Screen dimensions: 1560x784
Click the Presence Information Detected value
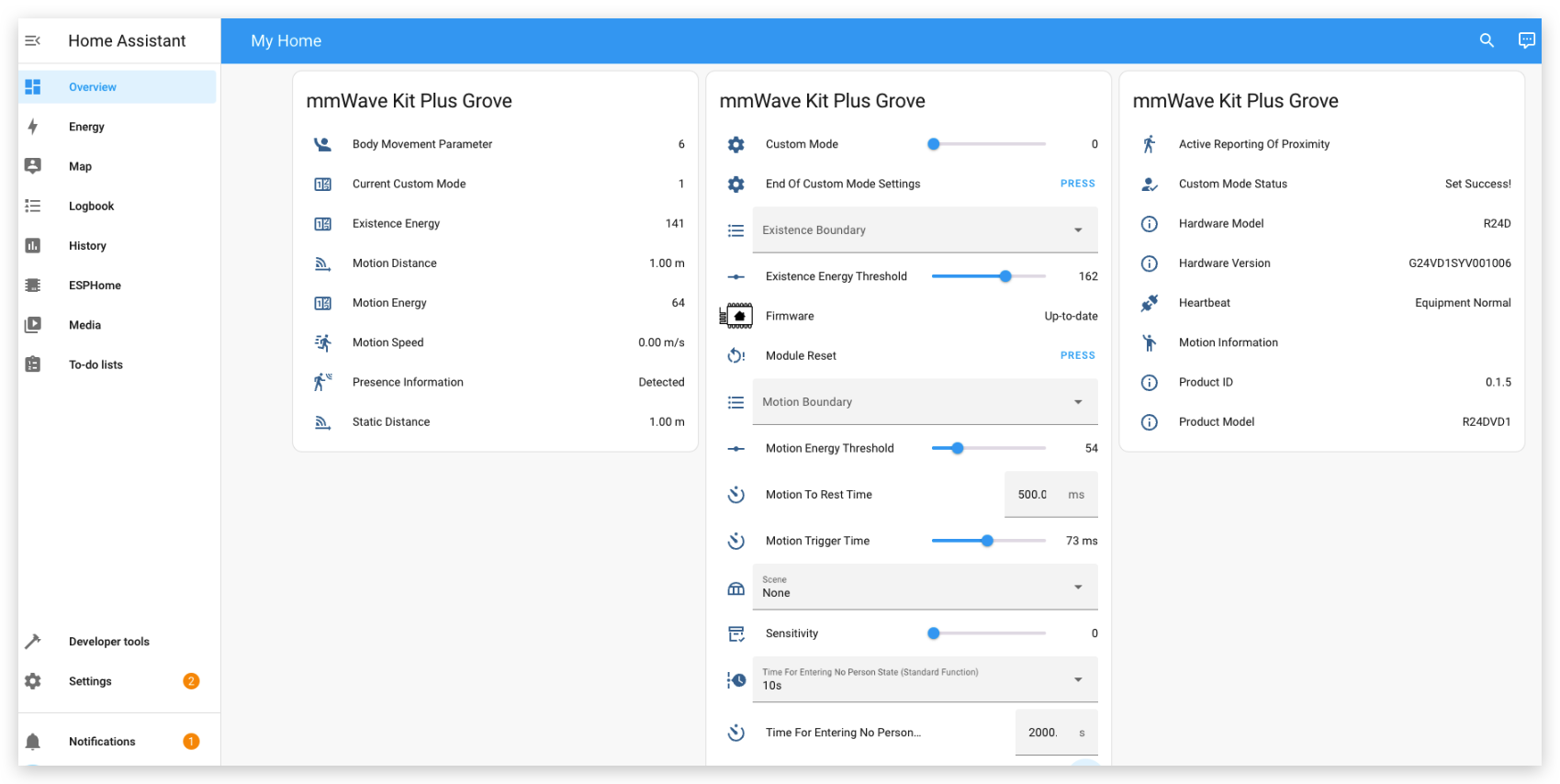661,382
